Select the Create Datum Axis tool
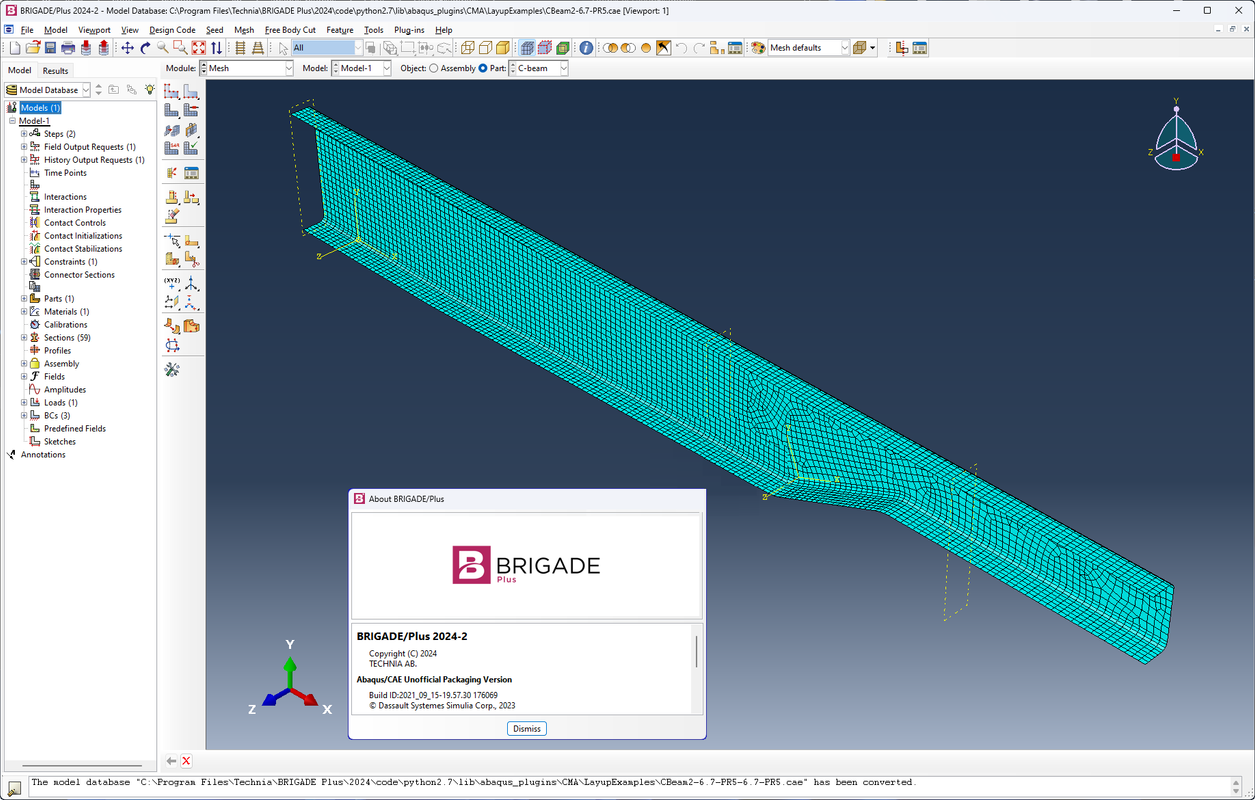The width and height of the screenshot is (1255, 800). pos(191,284)
